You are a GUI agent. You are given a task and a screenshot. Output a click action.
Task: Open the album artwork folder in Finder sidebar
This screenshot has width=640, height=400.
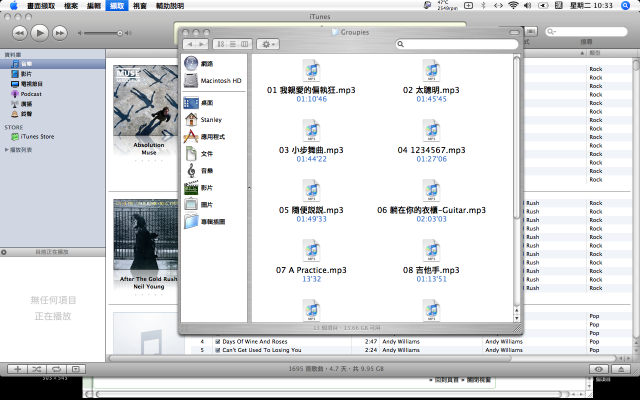pyautogui.click(x=204, y=222)
